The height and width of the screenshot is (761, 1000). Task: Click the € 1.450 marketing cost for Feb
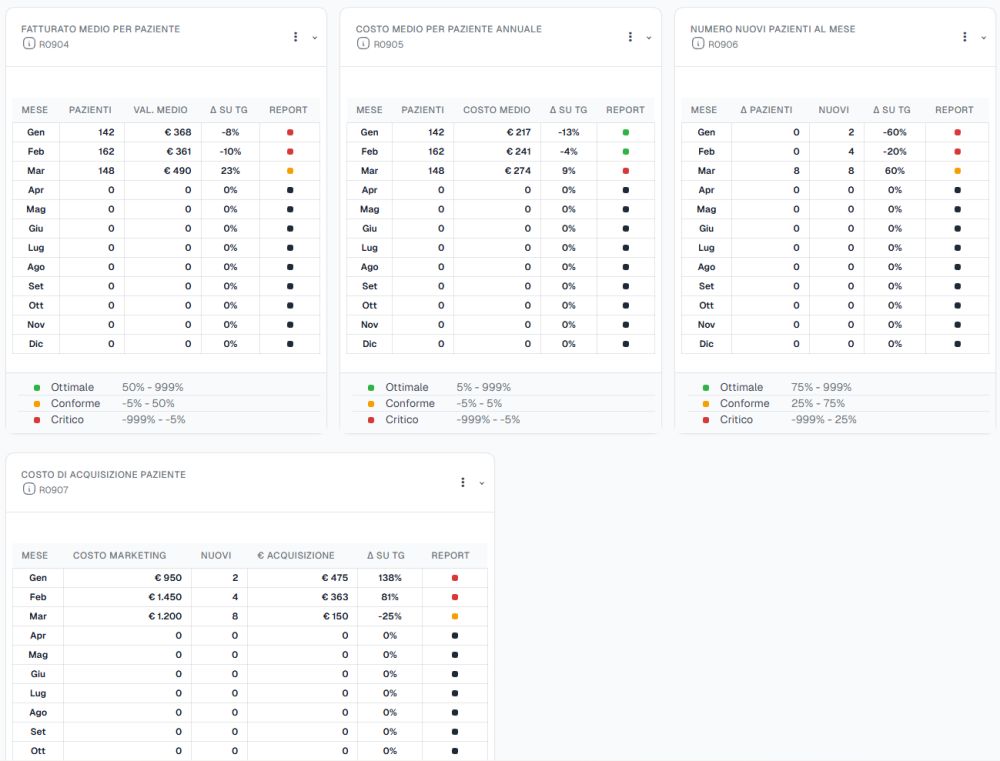click(x=165, y=596)
